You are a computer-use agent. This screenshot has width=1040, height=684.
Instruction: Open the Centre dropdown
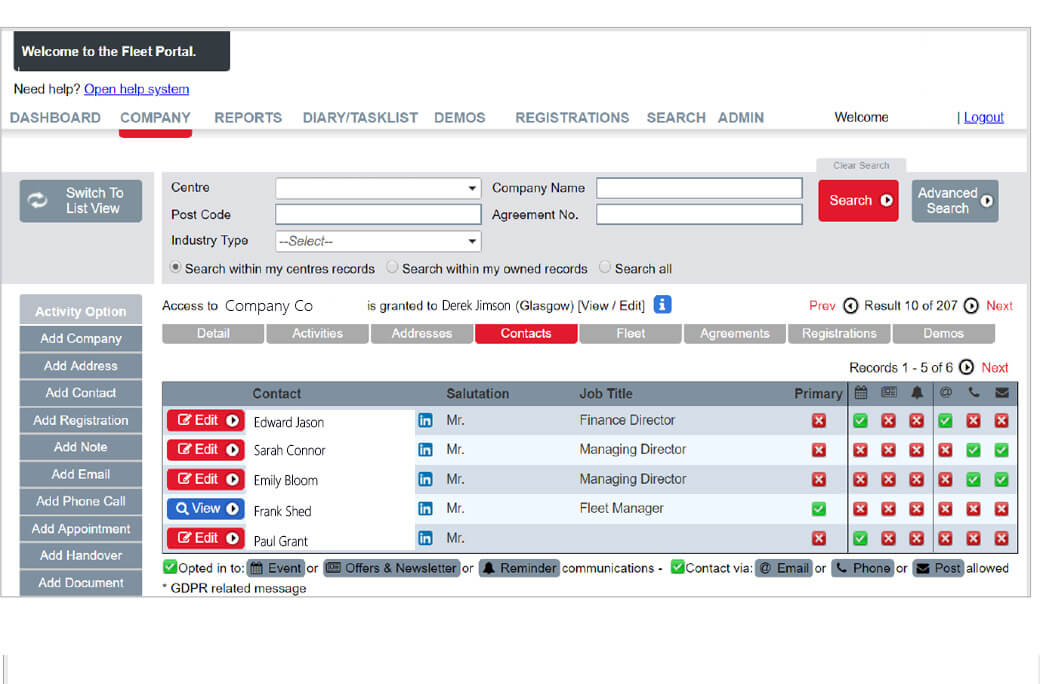pos(378,188)
